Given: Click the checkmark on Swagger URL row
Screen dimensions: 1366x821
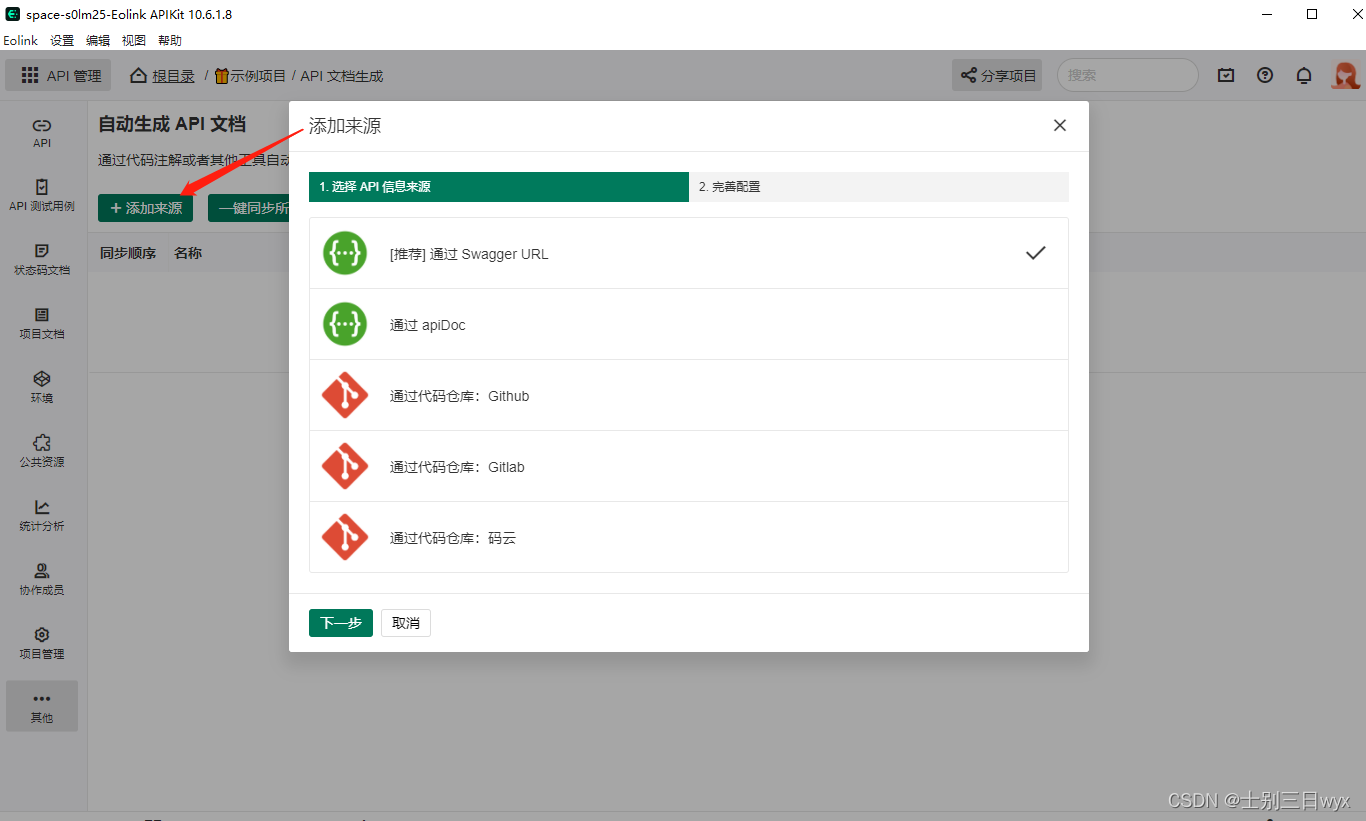Looking at the screenshot, I should tap(1036, 253).
